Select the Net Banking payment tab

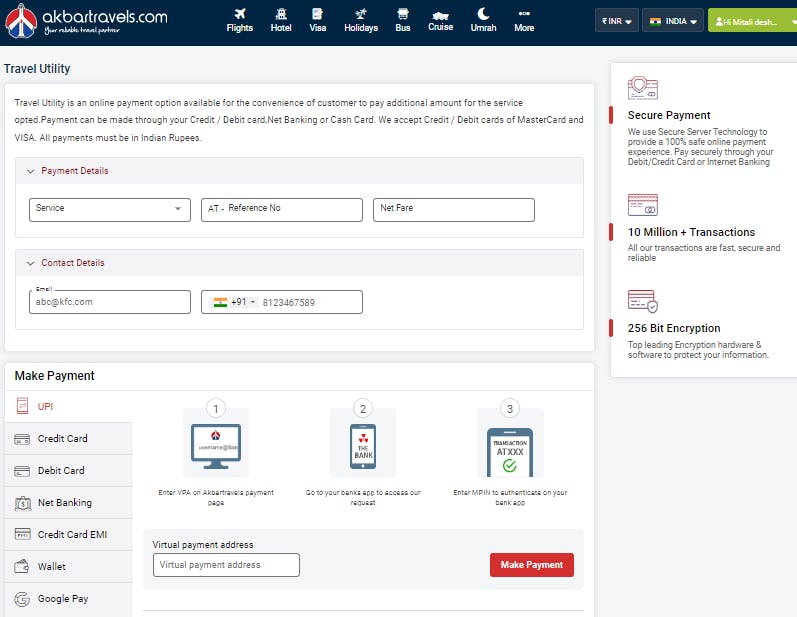point(69,503)
